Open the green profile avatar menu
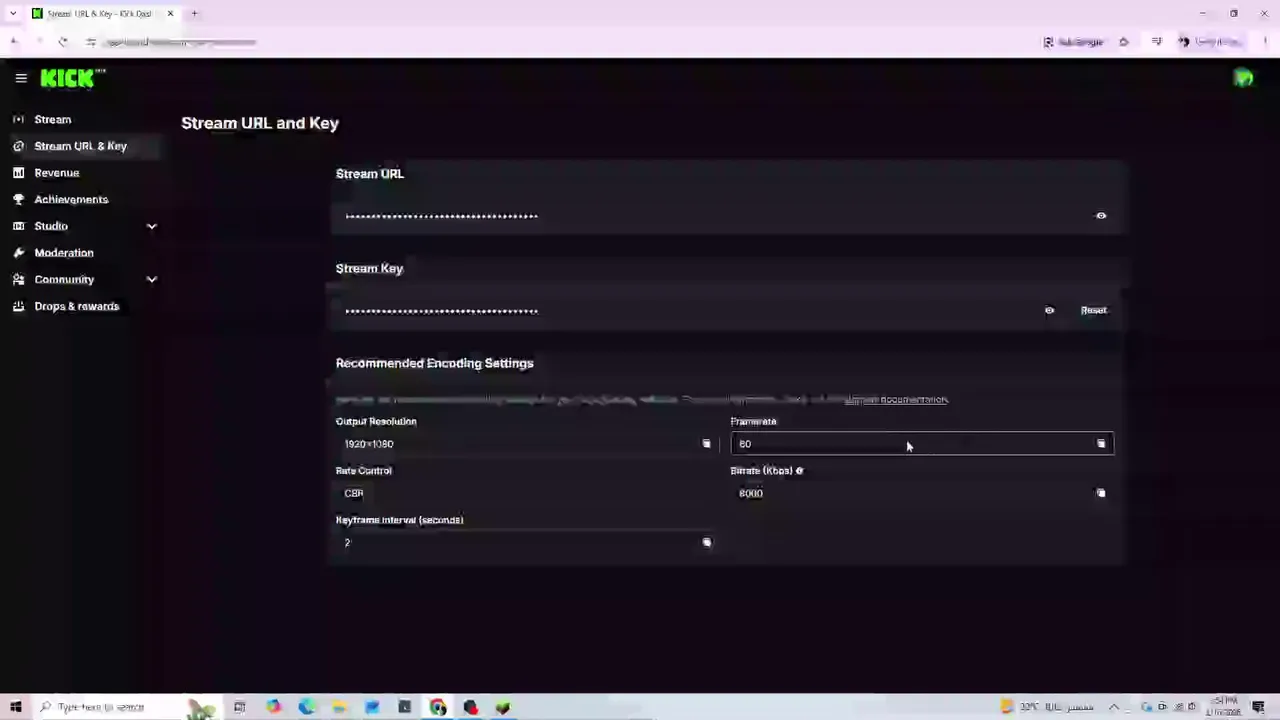The height and width of the screenshot is (720, 1280). (1243, 78)
